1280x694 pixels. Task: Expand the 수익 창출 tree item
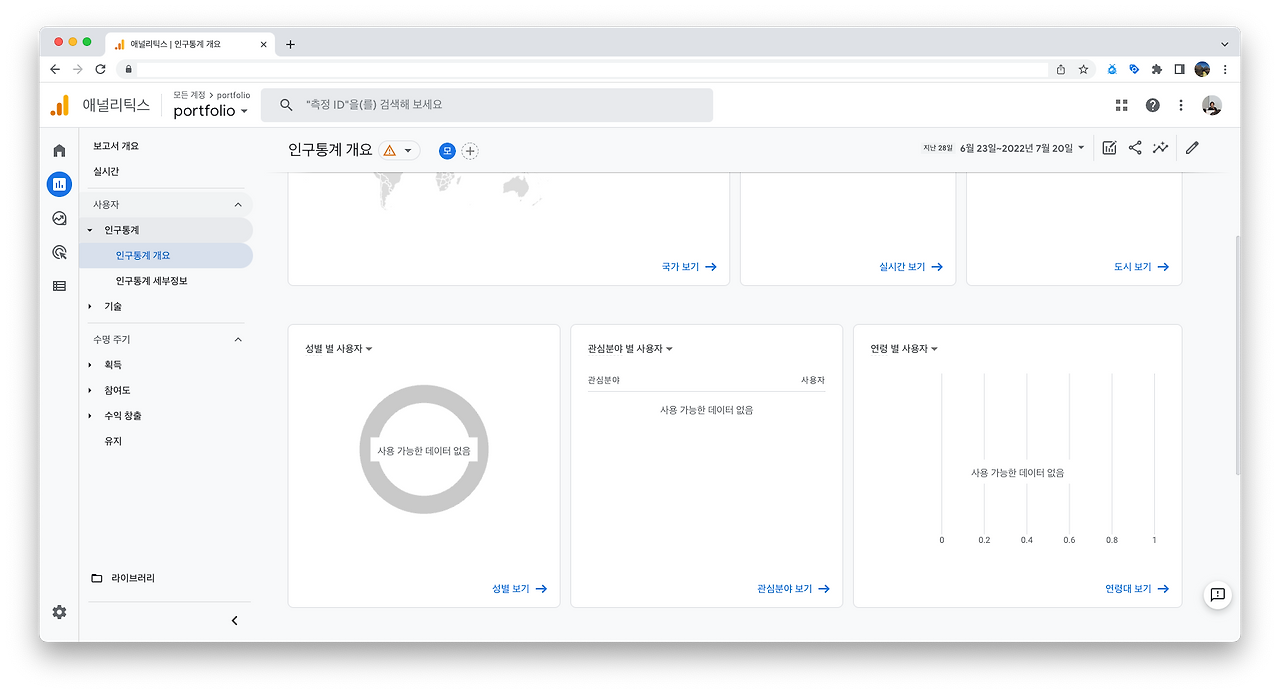coord(90,415)
